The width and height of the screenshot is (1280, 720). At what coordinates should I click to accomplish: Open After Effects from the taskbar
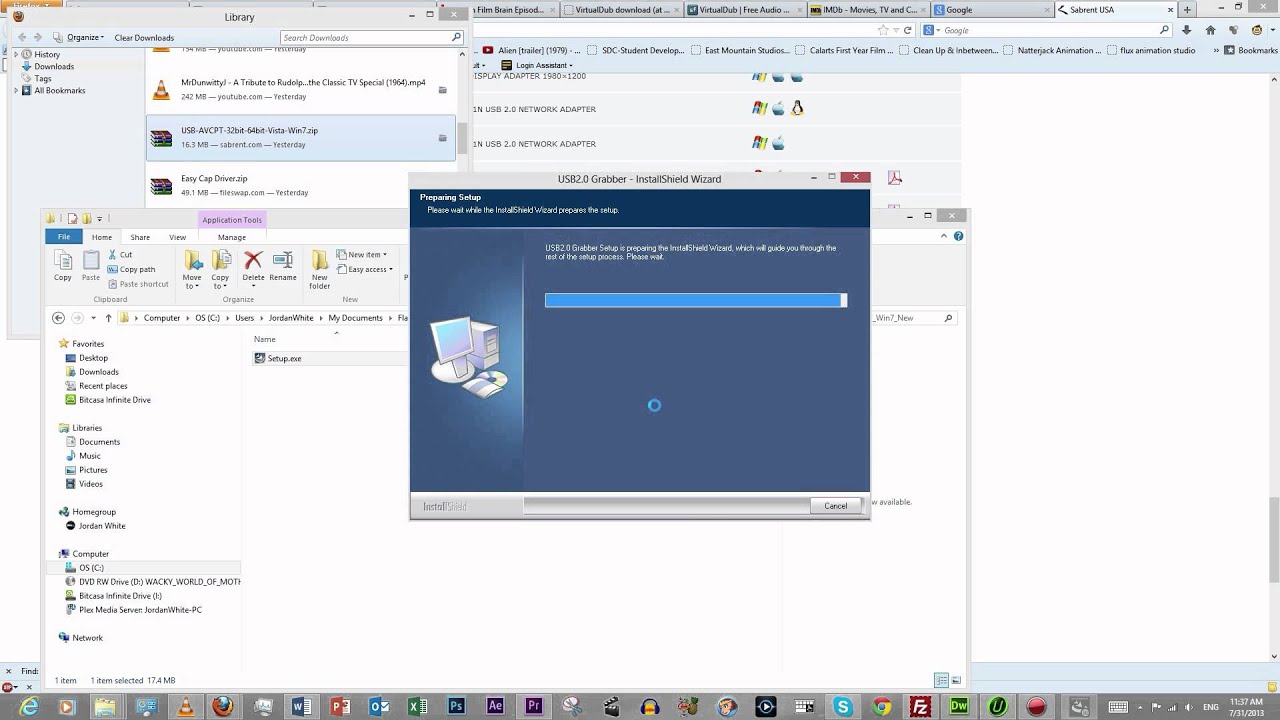click(x=495, y=706)
